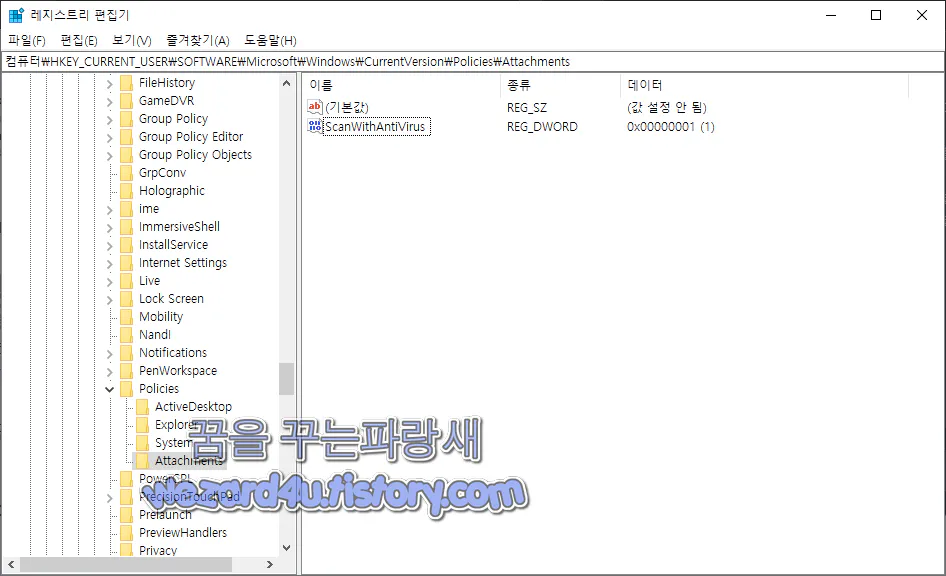Image resolution: width=946 pixels, height=576 pixels.
Task: Click the registry path address bar
Action: [473, 62]
